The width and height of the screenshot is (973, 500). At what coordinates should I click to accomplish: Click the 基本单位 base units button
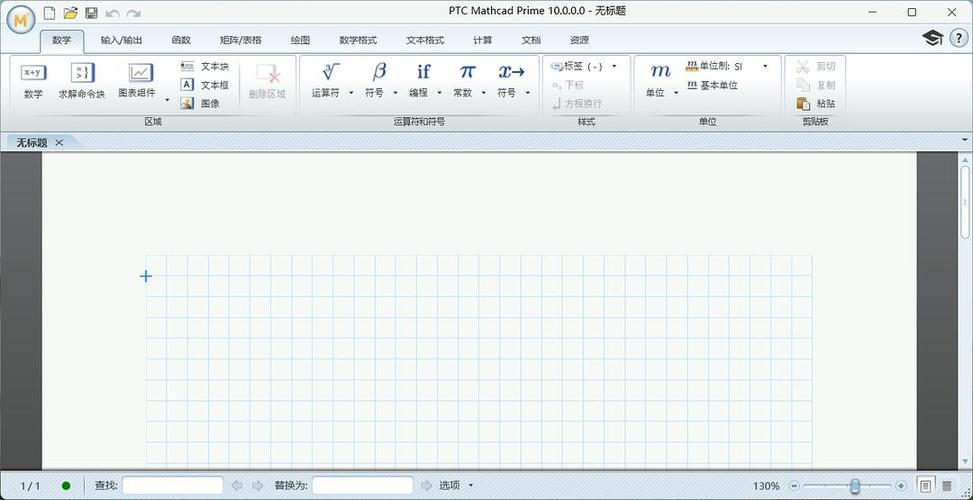(712, 85)
